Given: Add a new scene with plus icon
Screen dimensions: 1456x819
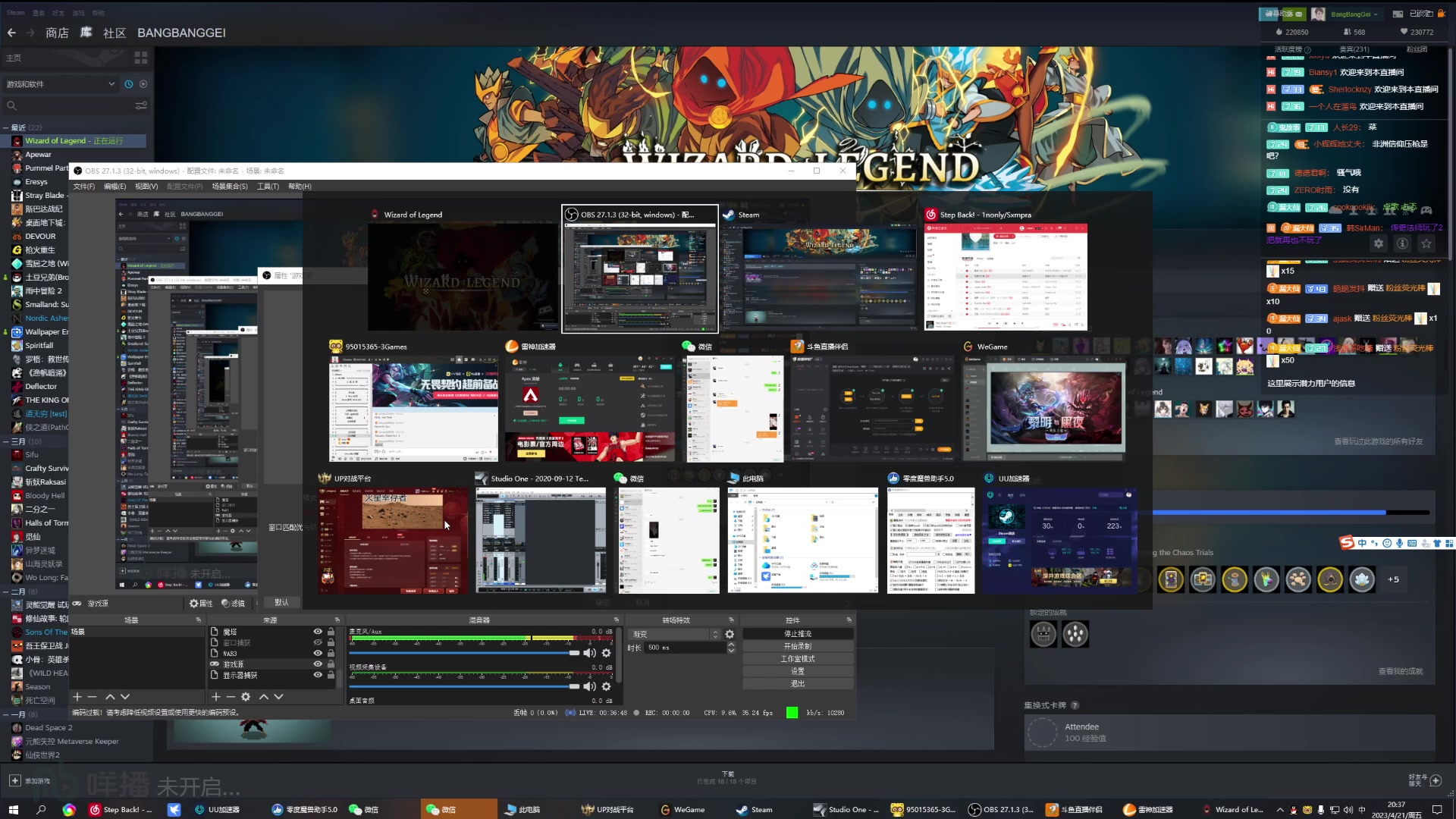Looking at the screenshot, I should click(77, 697).
